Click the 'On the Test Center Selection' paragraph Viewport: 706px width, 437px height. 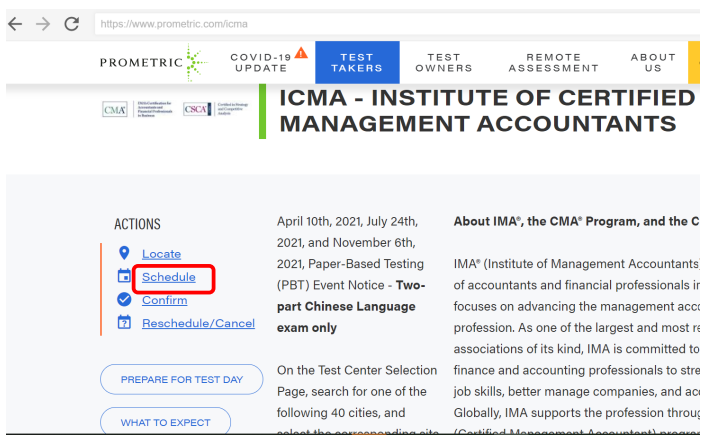tap(357, 401)
